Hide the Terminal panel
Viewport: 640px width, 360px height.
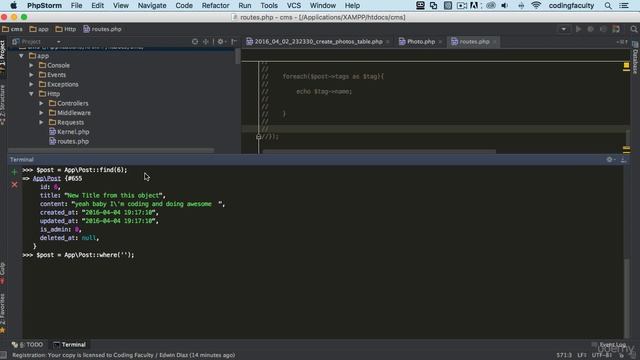pyautogui.click(x=623, y=160)
